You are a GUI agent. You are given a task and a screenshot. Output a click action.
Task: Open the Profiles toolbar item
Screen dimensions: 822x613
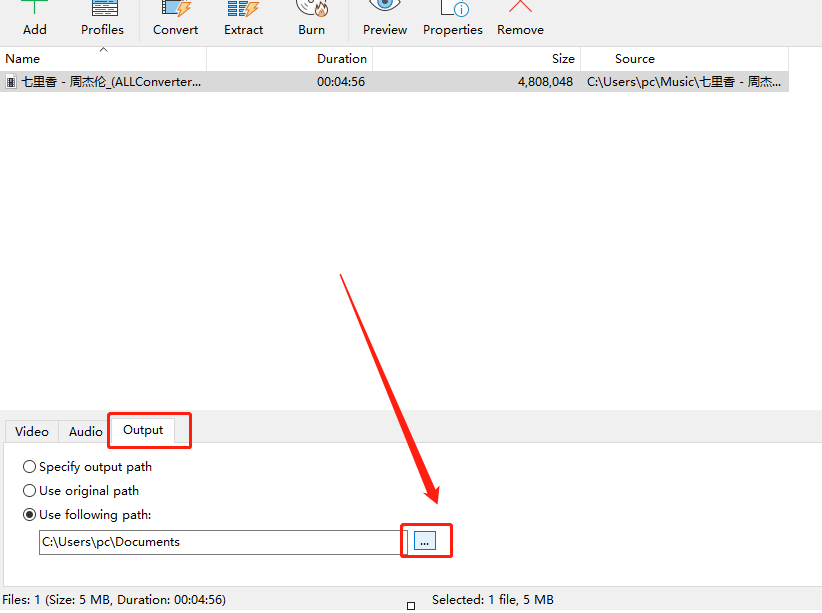(102, 19)
